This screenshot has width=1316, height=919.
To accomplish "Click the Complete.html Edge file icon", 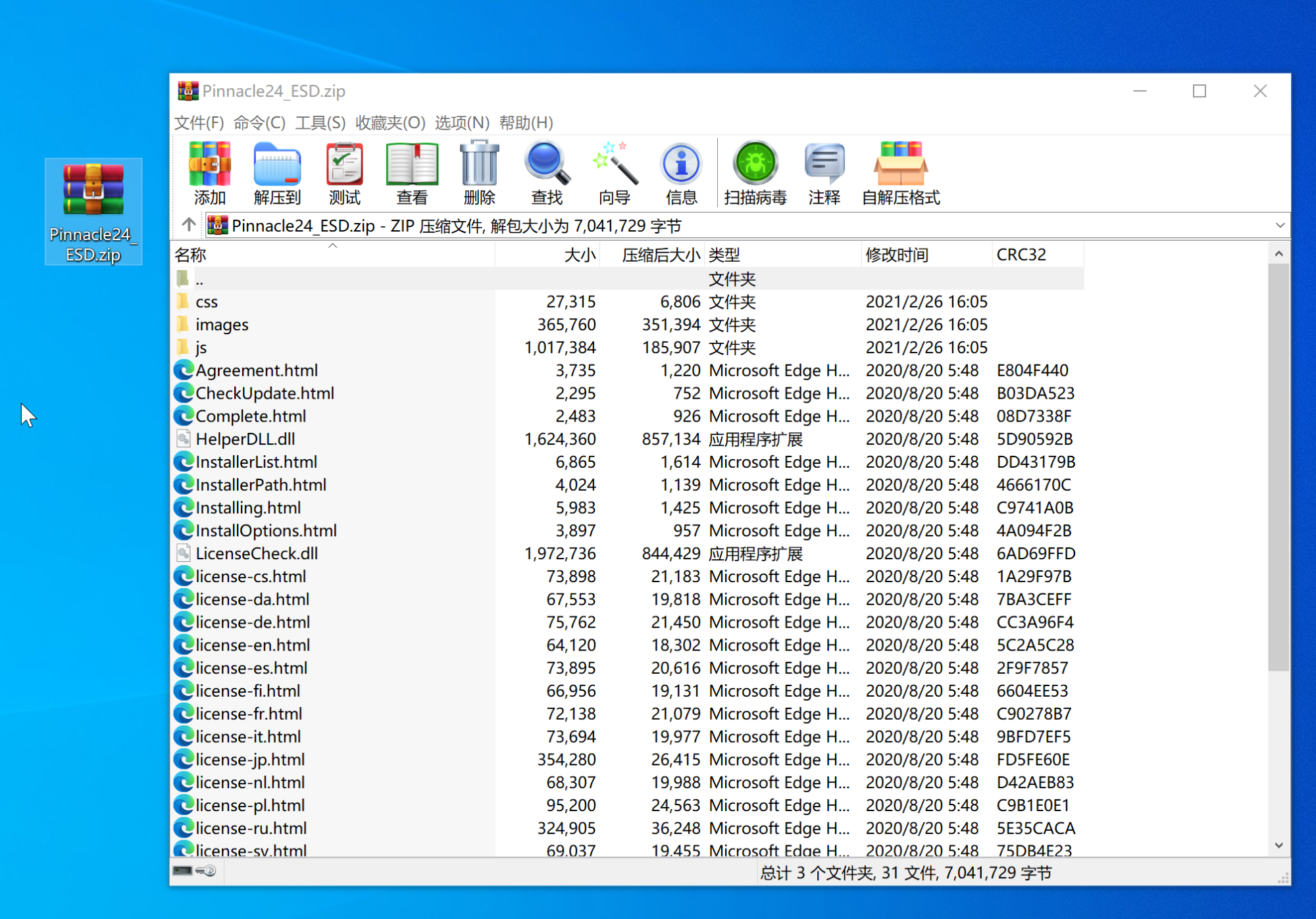I will pos(184,416).
